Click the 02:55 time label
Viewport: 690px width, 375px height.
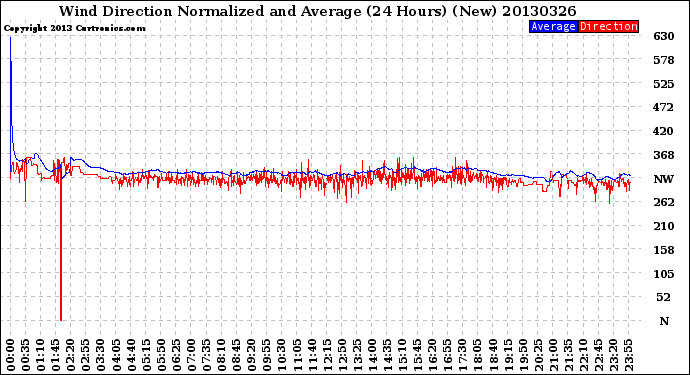tap(86, 355)
